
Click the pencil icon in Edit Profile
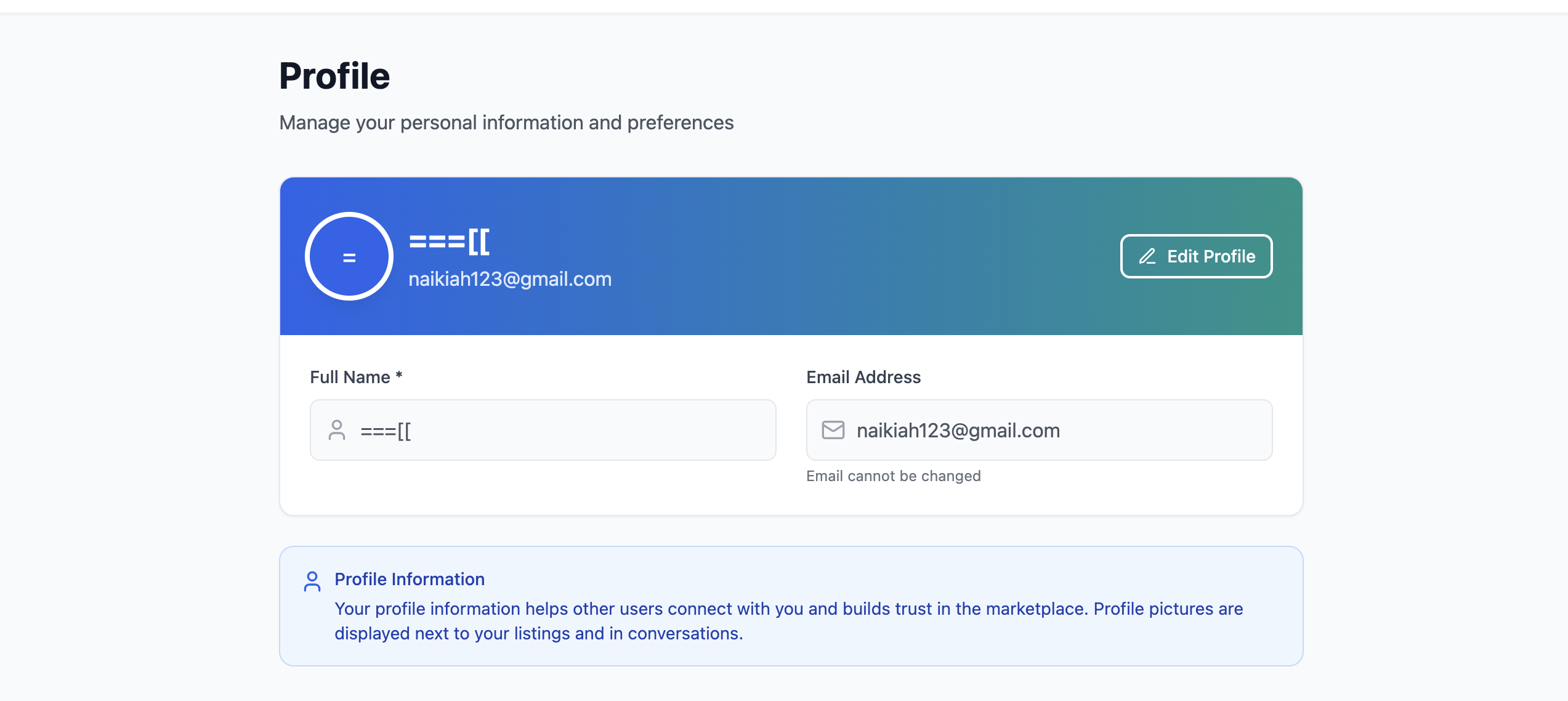(1147, 256)
